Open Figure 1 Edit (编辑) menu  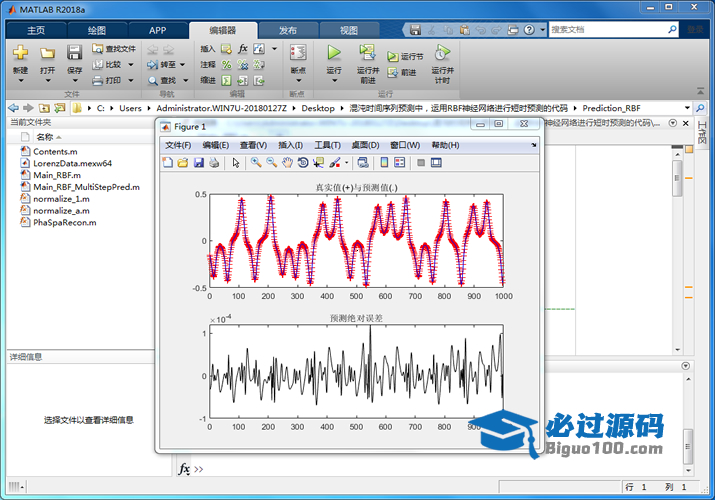pyautogui.click(x=215, y=145)
